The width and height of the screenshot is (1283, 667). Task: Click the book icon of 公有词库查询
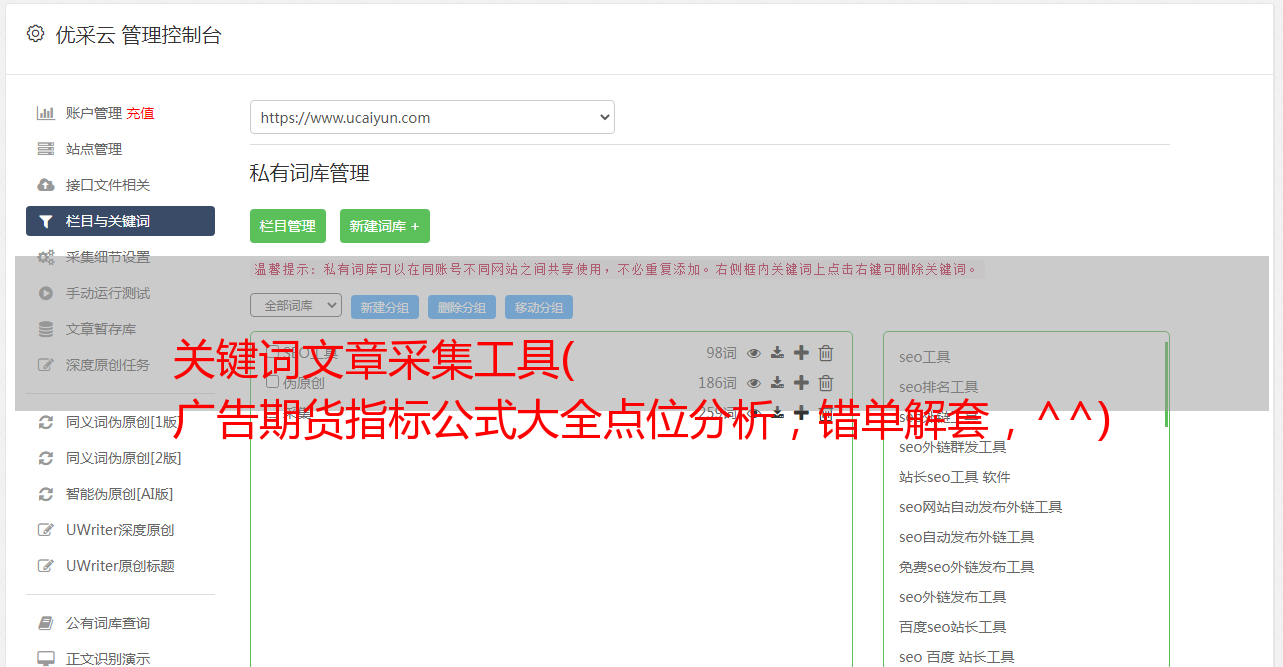point(46,623)
